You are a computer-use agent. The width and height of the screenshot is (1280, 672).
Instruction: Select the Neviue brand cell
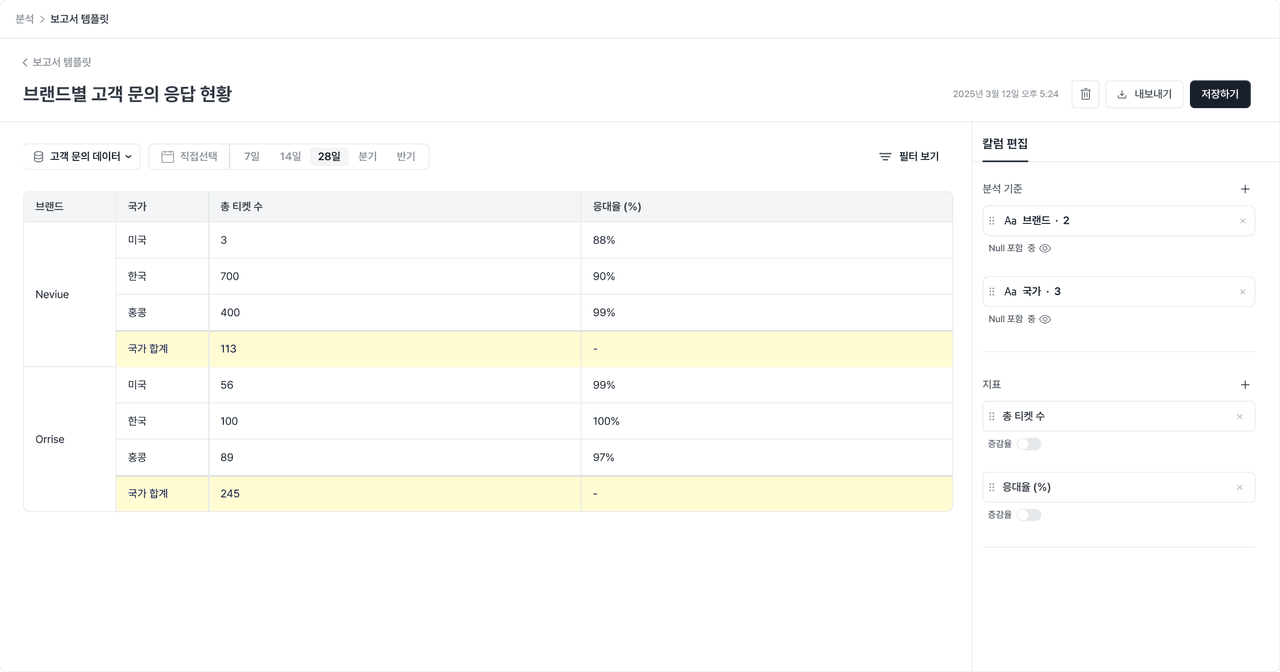pos(69,294)
